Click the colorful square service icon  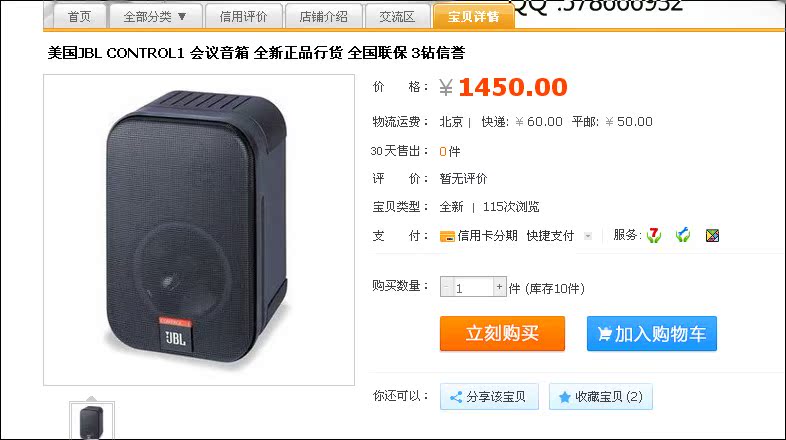(x=712, y=235)
